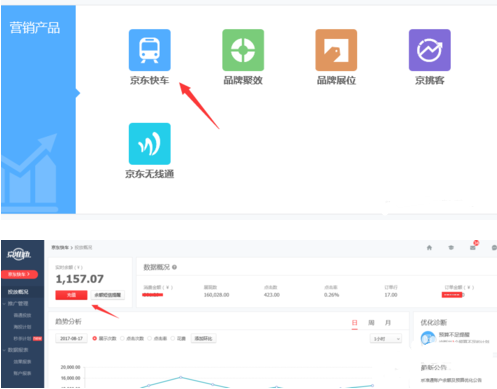Switch trend chart to 月 tab

click(388, 322)
